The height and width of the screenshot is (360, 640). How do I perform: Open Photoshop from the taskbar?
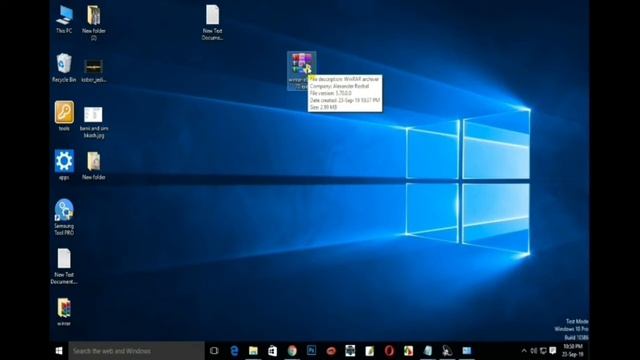coord(311,351)
